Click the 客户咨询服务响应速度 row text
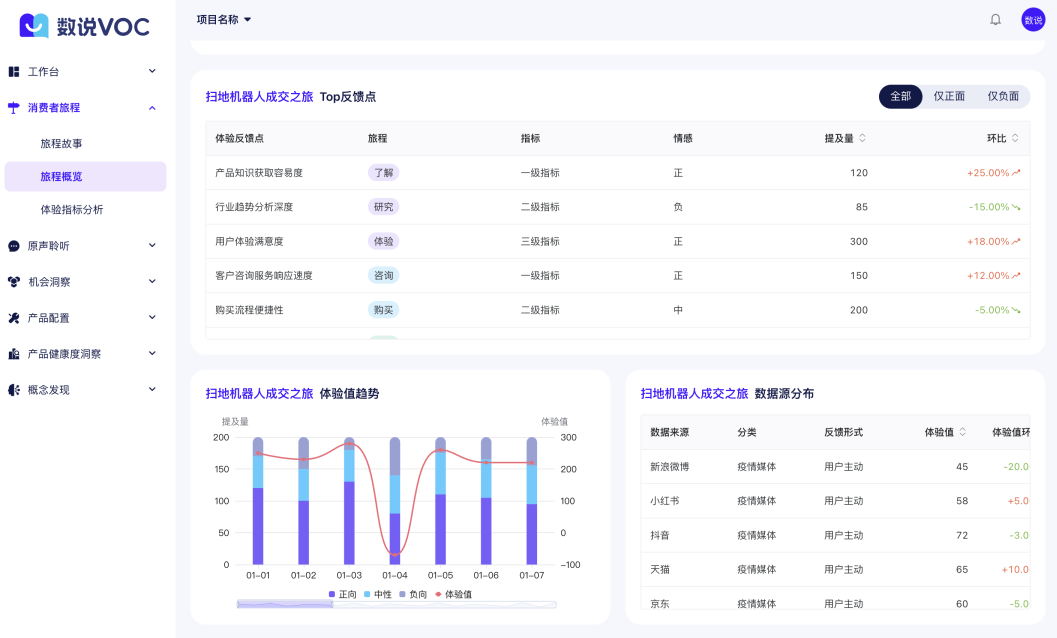The height and width of the screenshot is (638, 1057). [264, 276]
